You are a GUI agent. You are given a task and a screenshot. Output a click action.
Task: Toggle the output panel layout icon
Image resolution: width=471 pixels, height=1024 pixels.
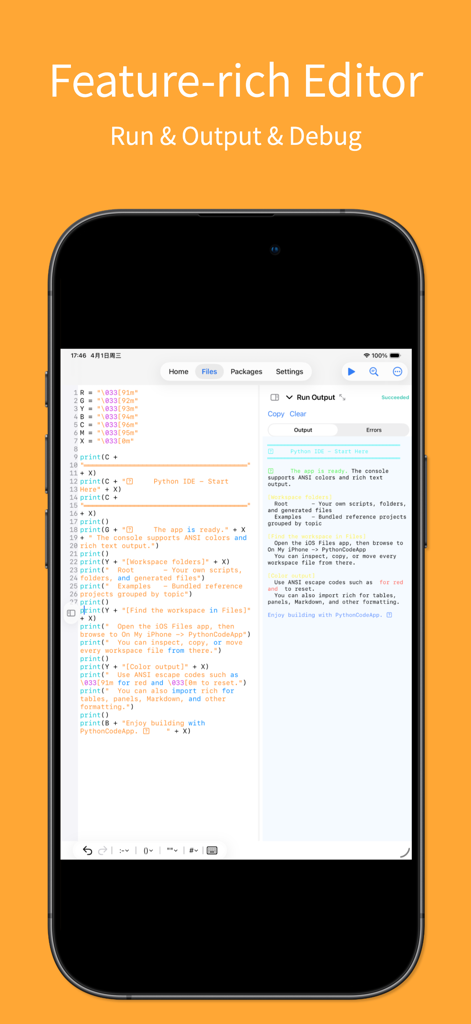275,397
